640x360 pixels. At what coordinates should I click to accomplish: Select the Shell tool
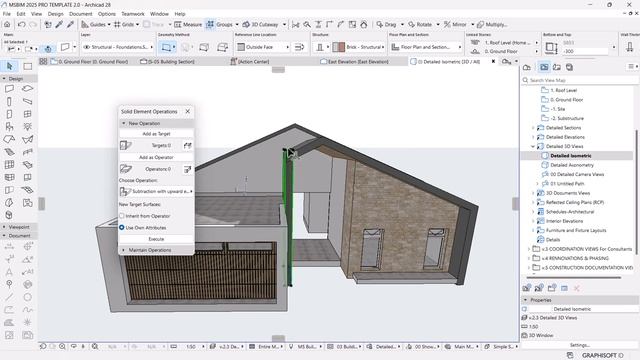click(x=27, y=139)
